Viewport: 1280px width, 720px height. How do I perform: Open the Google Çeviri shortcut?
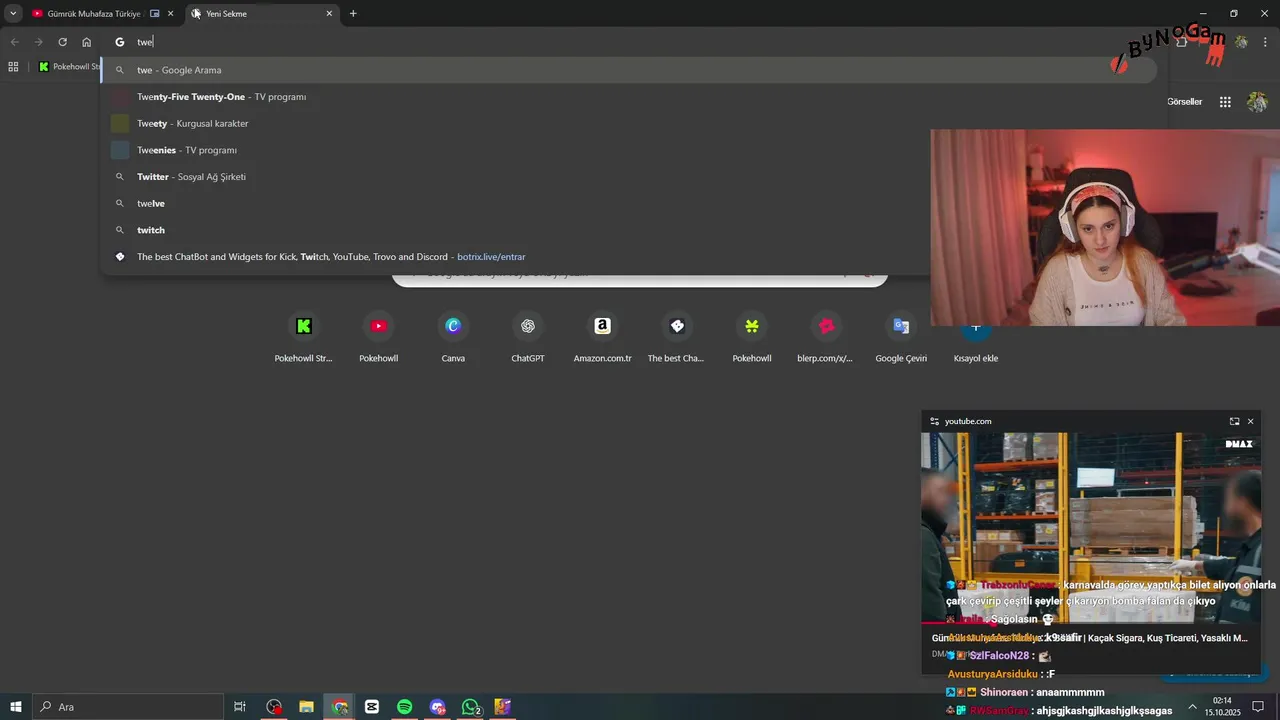(x=901, y=338)
